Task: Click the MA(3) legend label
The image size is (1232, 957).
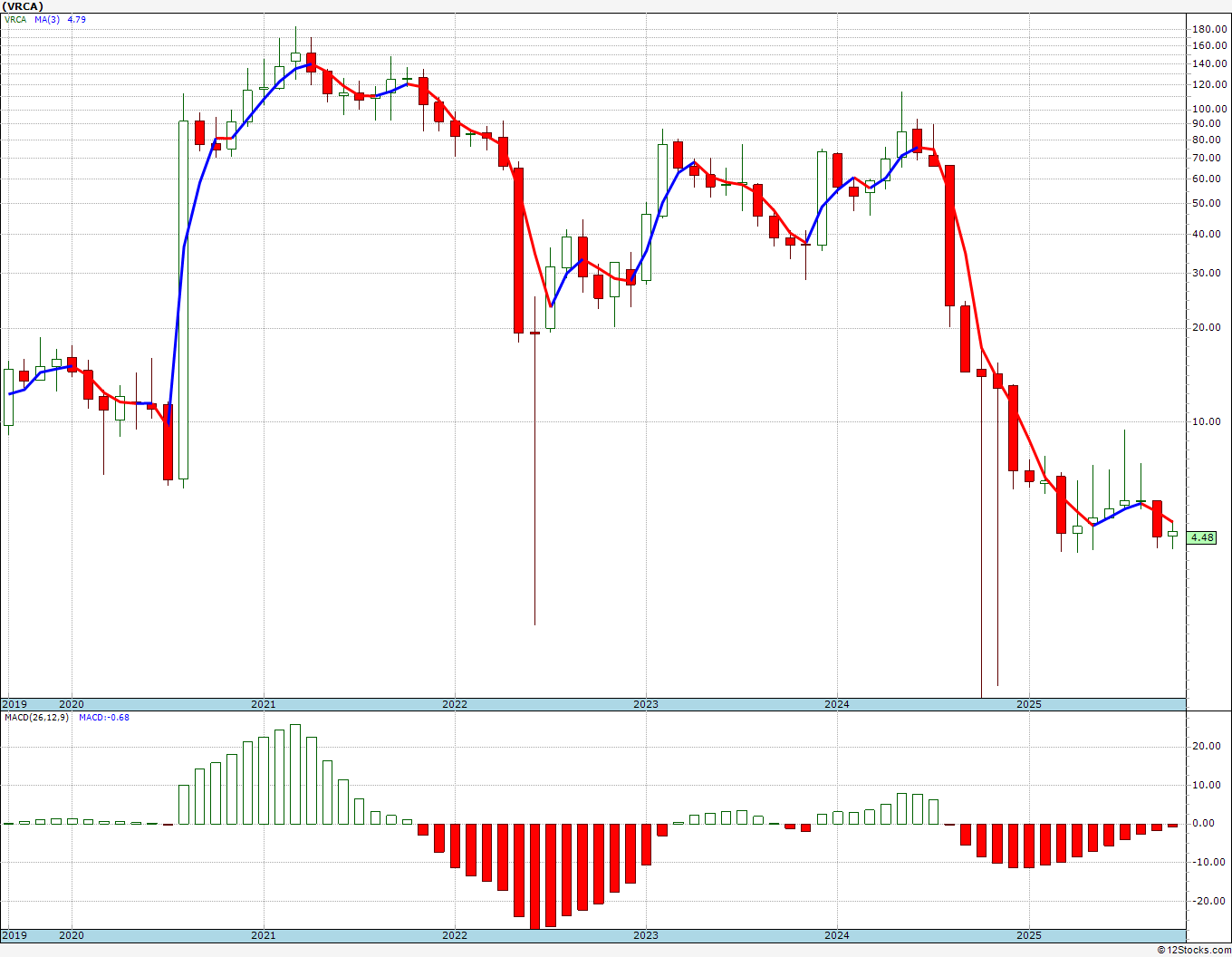Action: (47, 19)
